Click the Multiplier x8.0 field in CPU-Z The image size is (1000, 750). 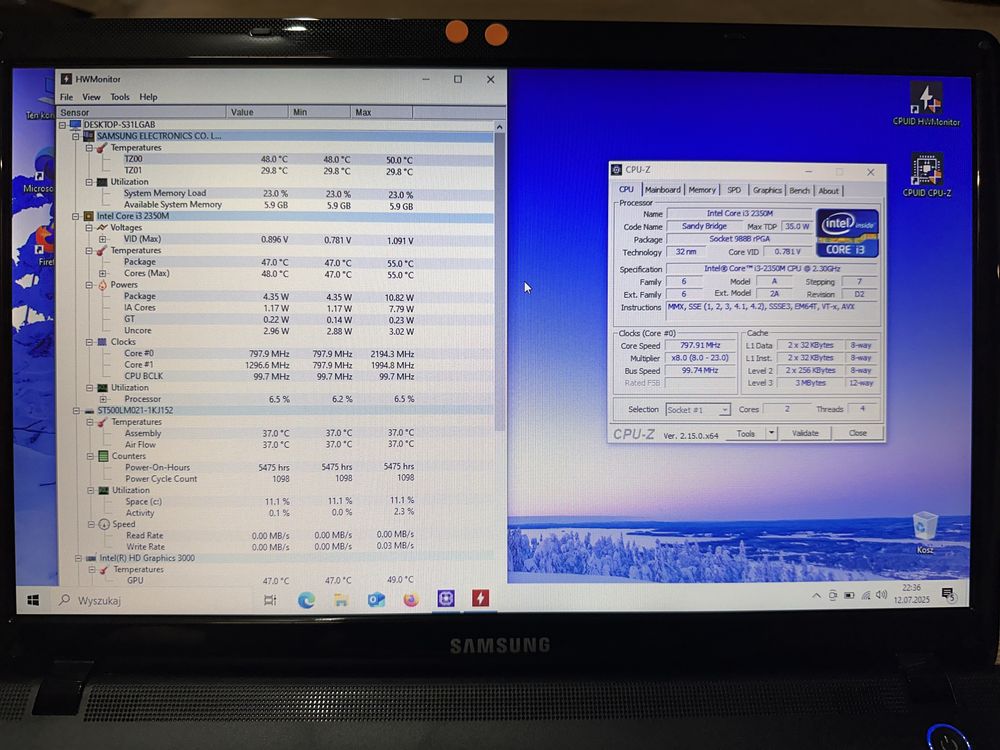click(x=700, y=358)
